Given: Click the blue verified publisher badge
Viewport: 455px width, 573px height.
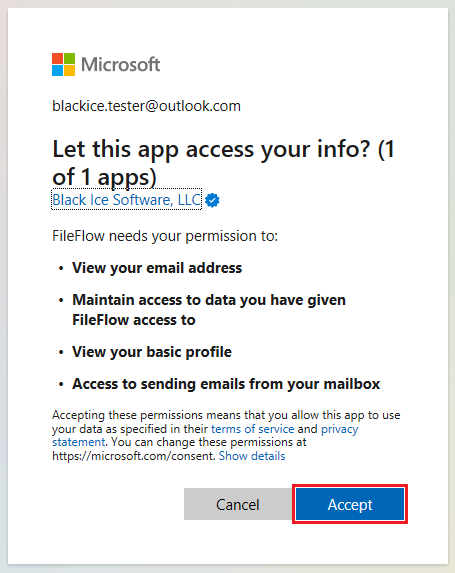Looking at the screenshot, I should tap(212, 200).
